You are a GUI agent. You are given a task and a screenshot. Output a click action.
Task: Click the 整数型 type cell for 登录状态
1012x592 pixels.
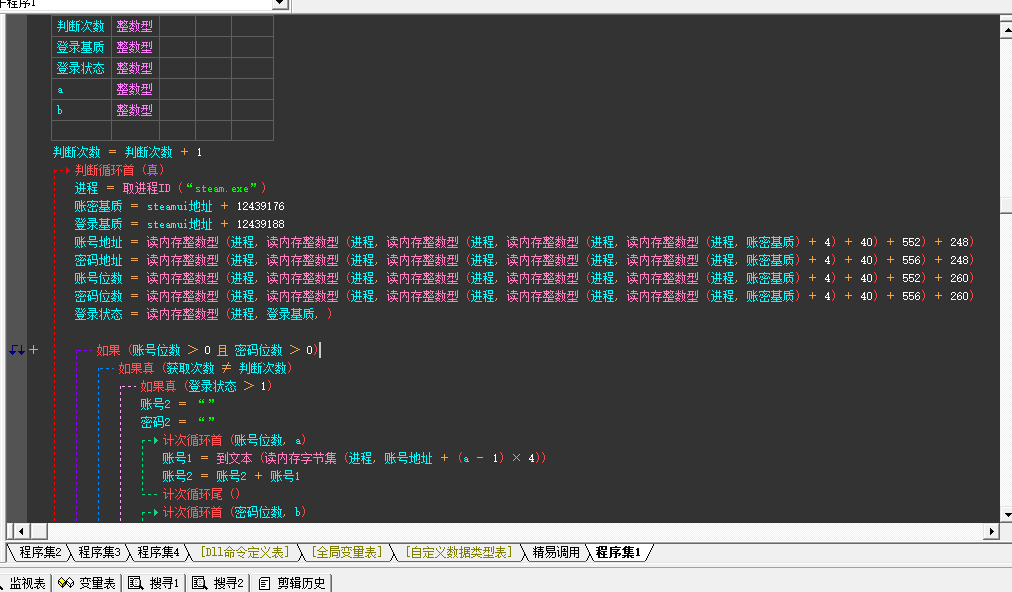(134, 68)
